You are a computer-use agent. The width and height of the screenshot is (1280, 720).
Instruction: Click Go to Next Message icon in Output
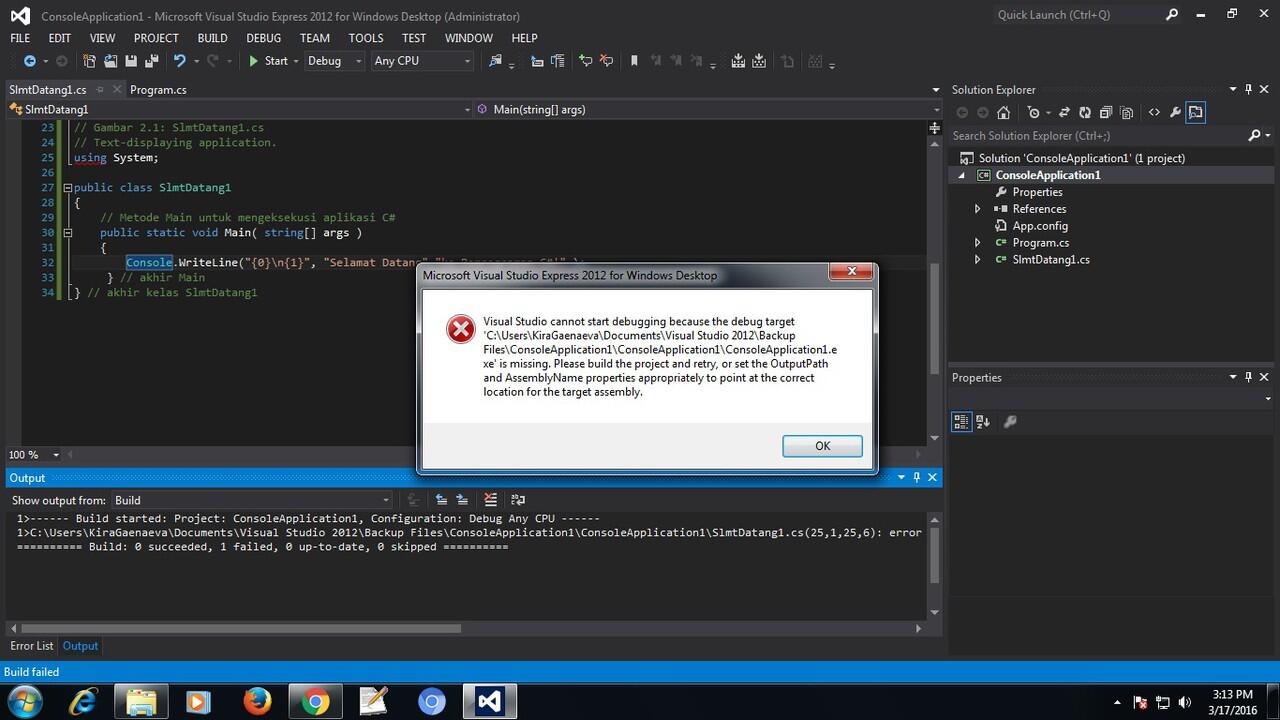click(462, 500)
